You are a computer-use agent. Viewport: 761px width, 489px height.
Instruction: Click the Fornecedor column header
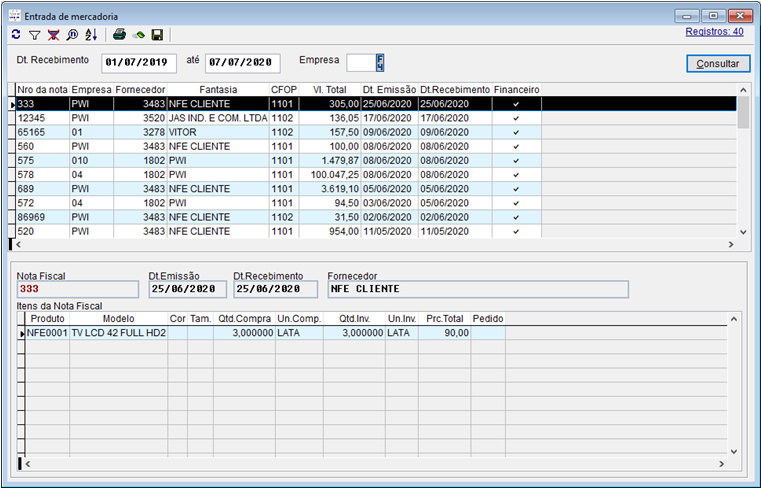point(140,90)
